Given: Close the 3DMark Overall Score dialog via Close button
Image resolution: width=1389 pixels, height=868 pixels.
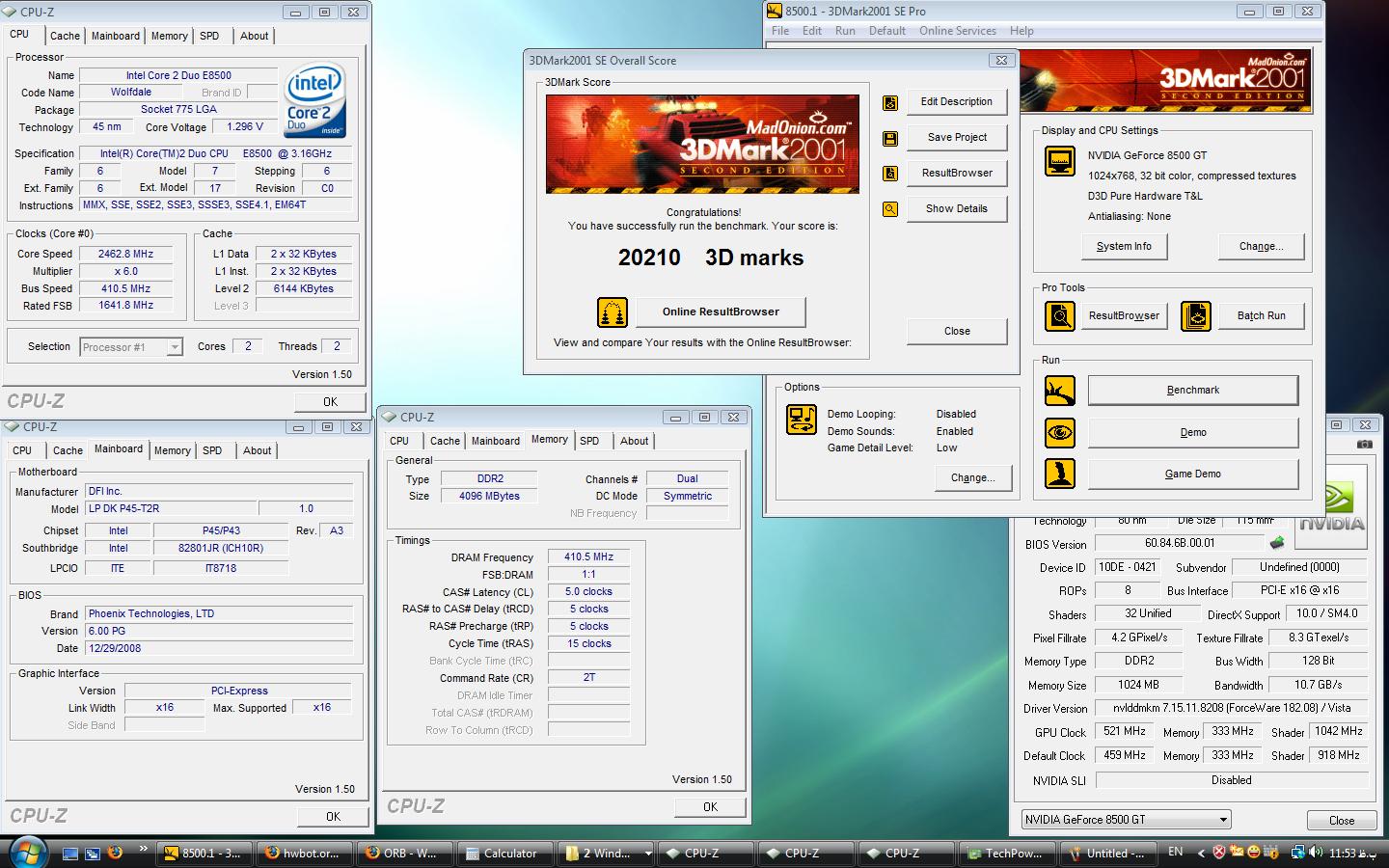Looking at the screenshot, I should [956, 331].
